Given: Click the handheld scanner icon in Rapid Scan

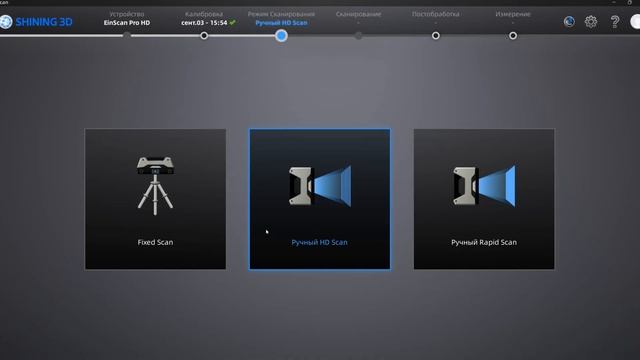Looking at the screenshot, I should point(484,186).
